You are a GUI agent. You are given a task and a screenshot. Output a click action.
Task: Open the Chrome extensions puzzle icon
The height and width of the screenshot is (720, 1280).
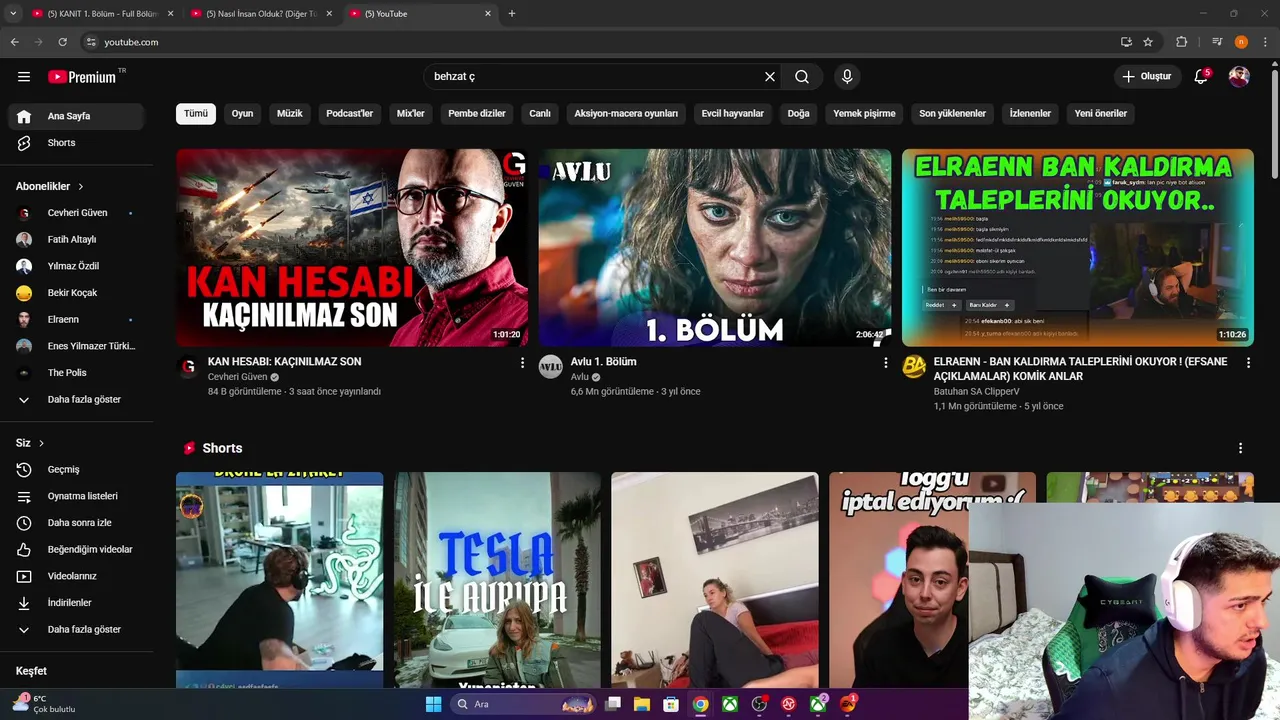click(1181, 42)
